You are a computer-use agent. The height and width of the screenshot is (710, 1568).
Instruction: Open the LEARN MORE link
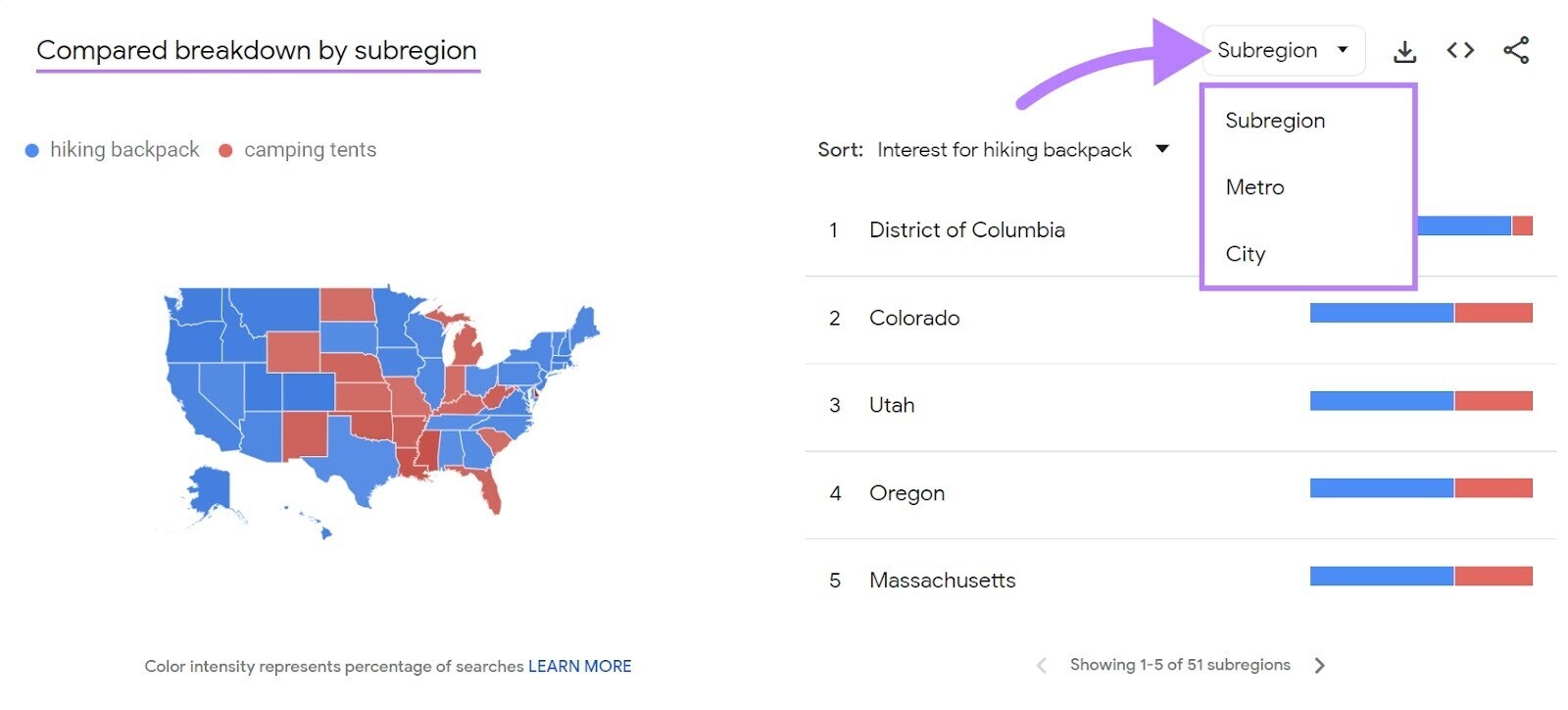point(579,666)
